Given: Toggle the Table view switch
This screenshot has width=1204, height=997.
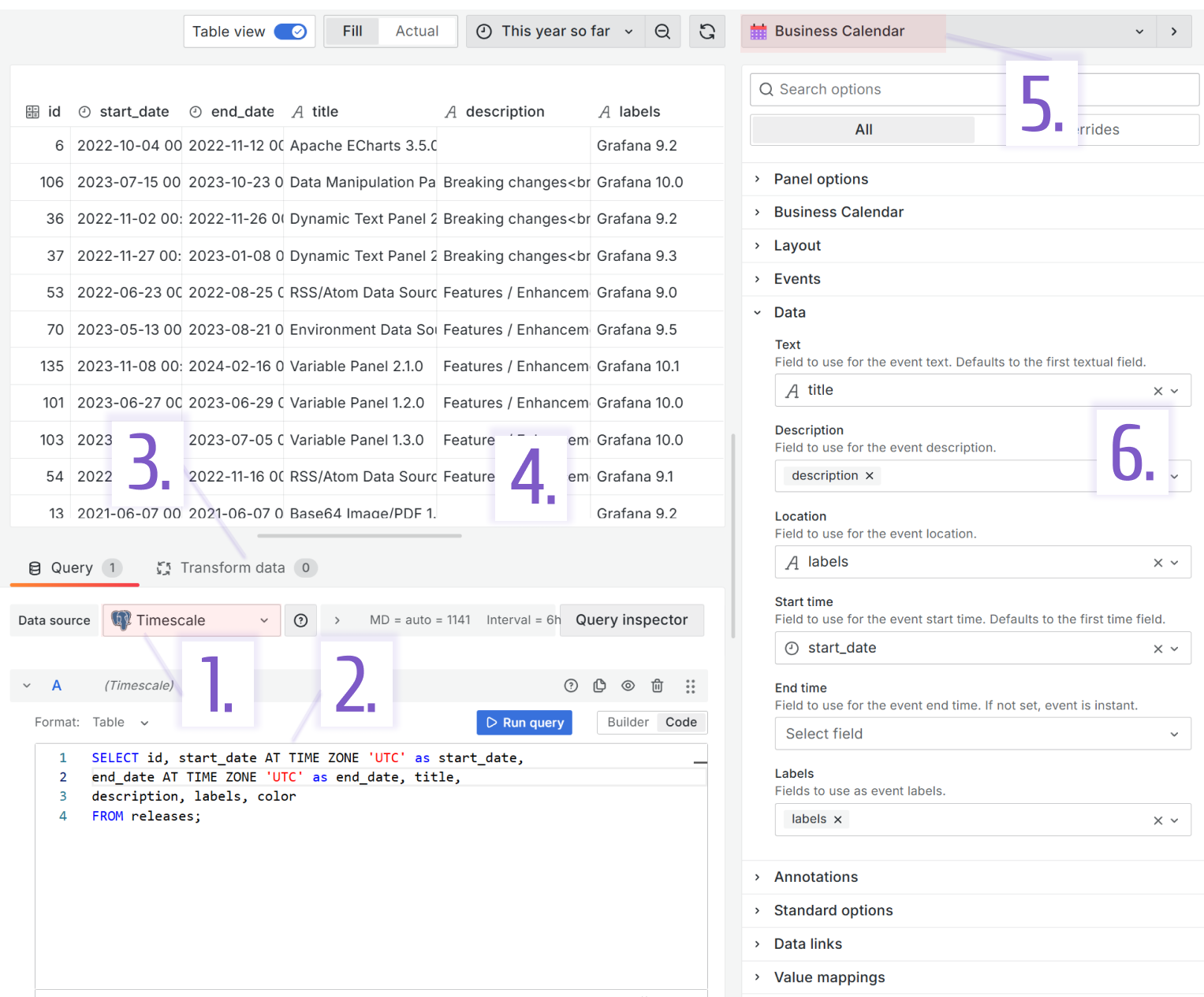Looking at the screenshot, I should click(x=290, y=32).
